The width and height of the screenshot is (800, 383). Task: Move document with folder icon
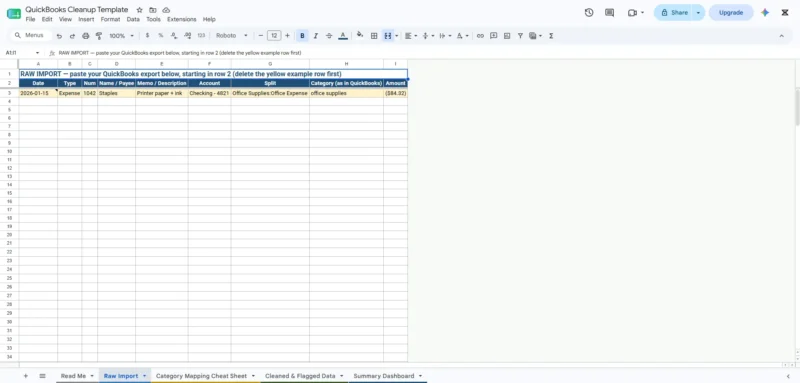(153, 10)
